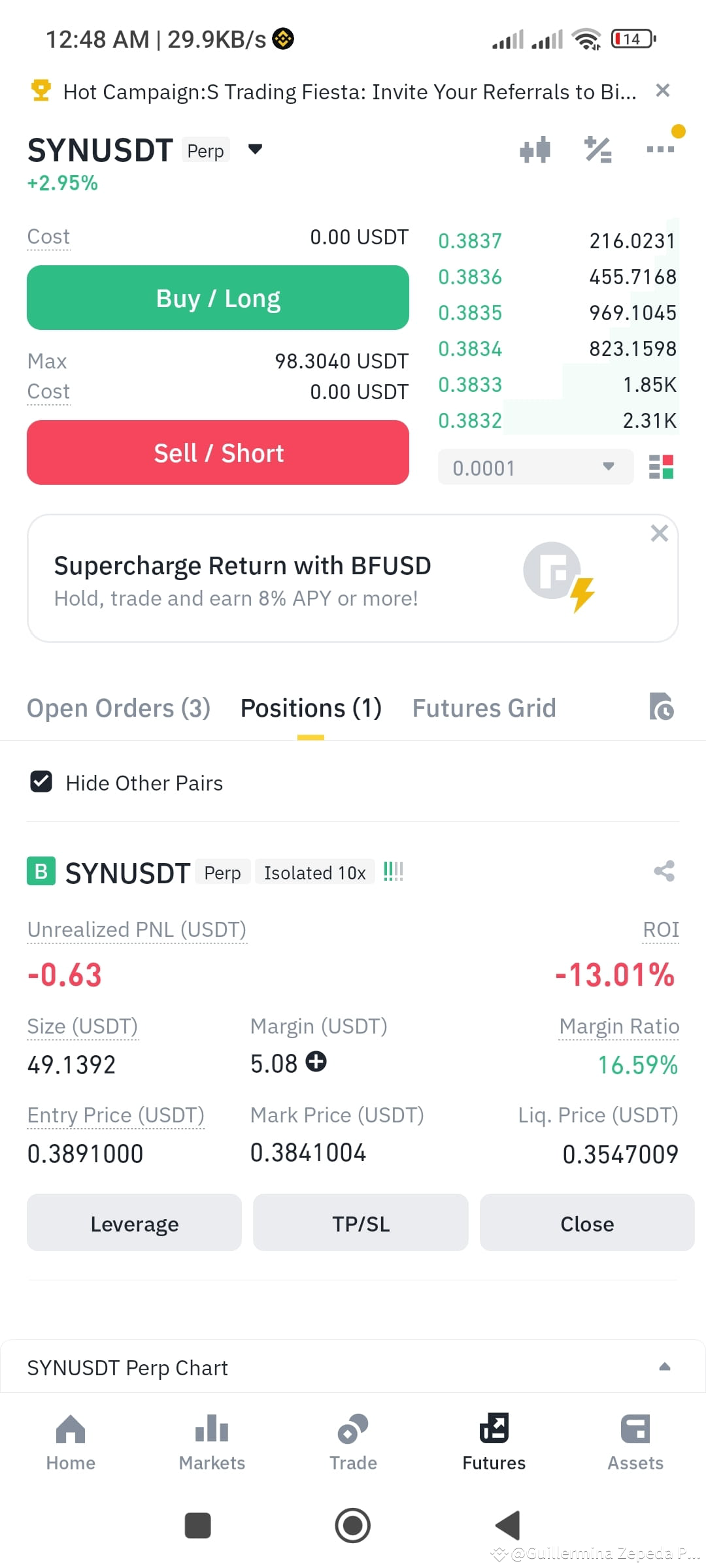Screen dimensions: 706x1568
Task: Expand SYNUSDT pair selector arrow
Action: [255, 150]
